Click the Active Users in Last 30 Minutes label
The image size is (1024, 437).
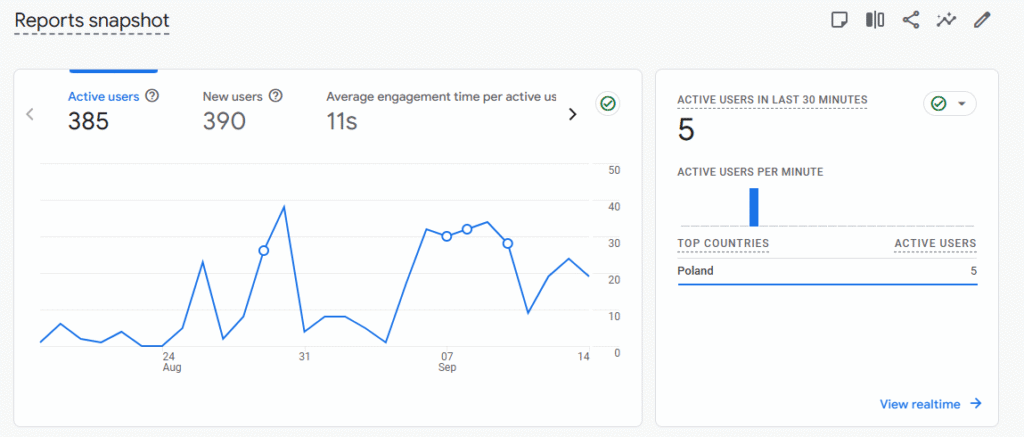coord(772,100)
